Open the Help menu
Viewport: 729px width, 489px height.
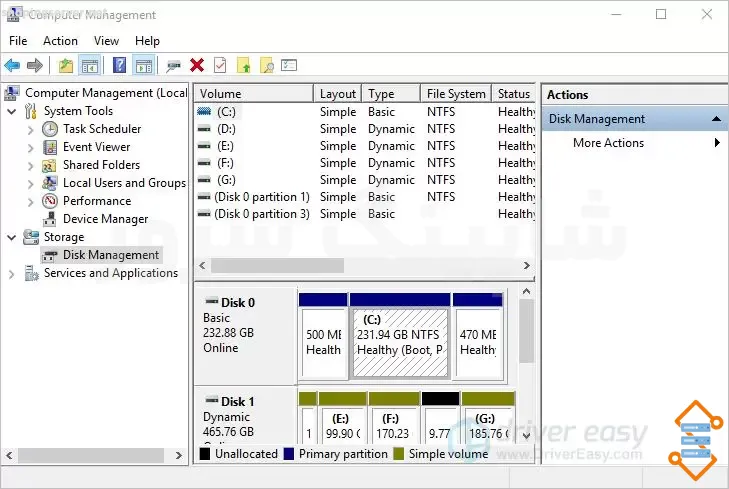coord(147,41)
